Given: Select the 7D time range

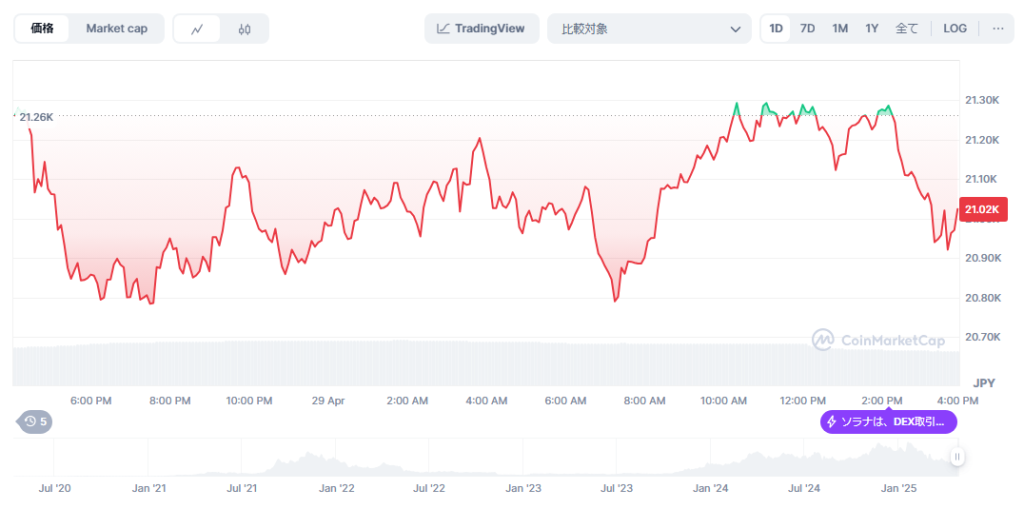Looking at the screenshot, I should [807, 29].
